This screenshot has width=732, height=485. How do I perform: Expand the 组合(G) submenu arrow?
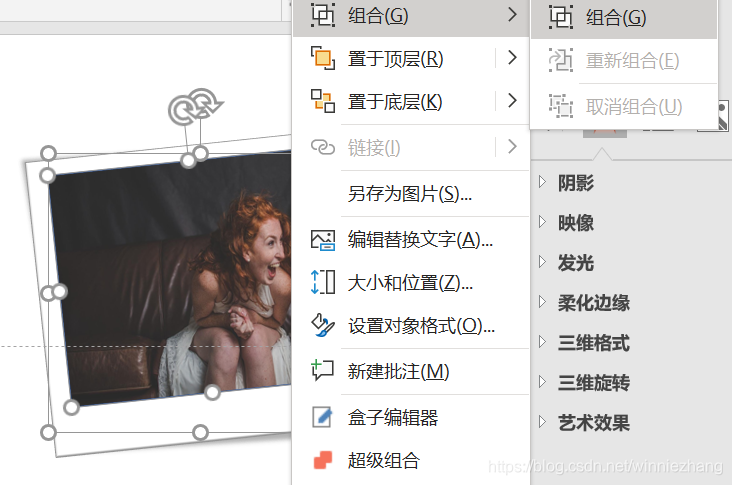pos(513,14)
